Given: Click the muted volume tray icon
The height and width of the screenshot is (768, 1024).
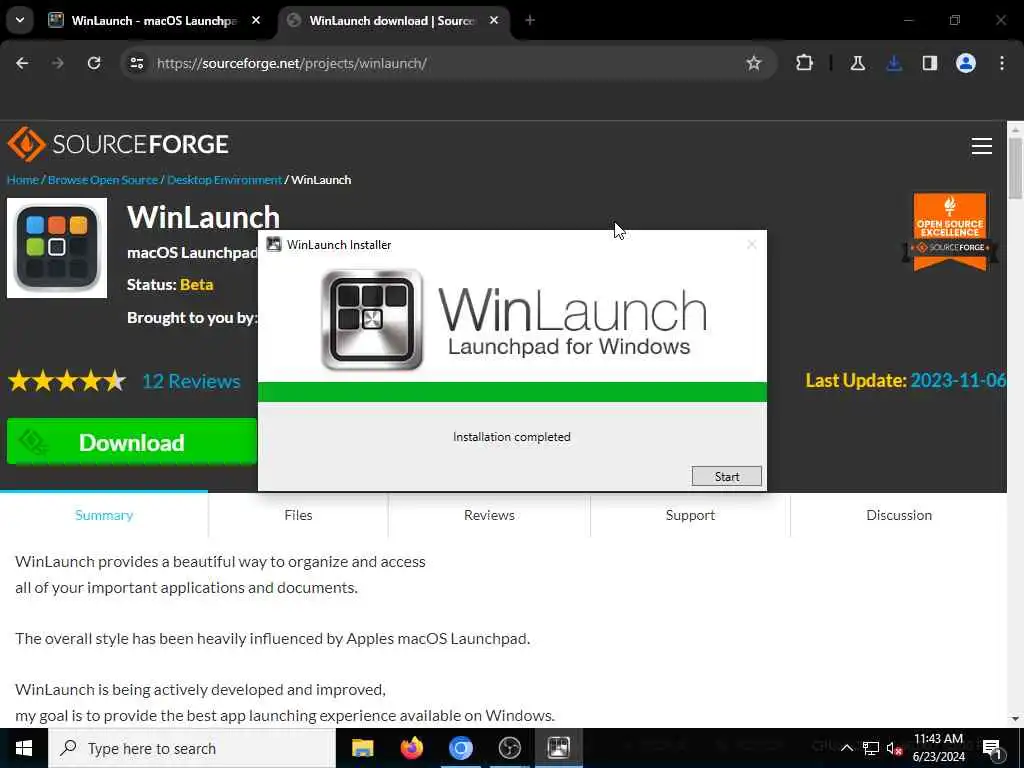Looking at the screenshot, I should pos(894,748).
